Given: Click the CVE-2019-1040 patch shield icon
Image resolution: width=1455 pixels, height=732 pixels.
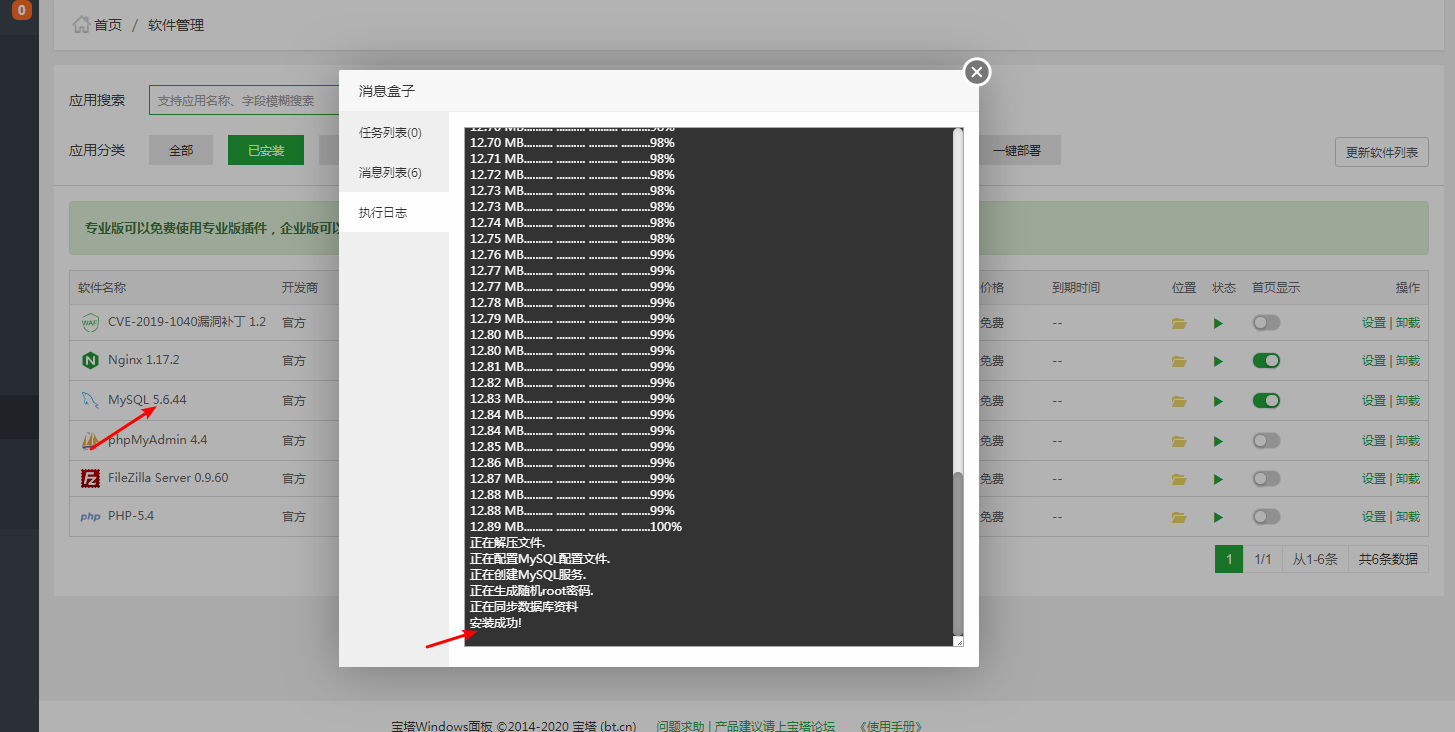Looking at the screenshot, I should (90, 322).
